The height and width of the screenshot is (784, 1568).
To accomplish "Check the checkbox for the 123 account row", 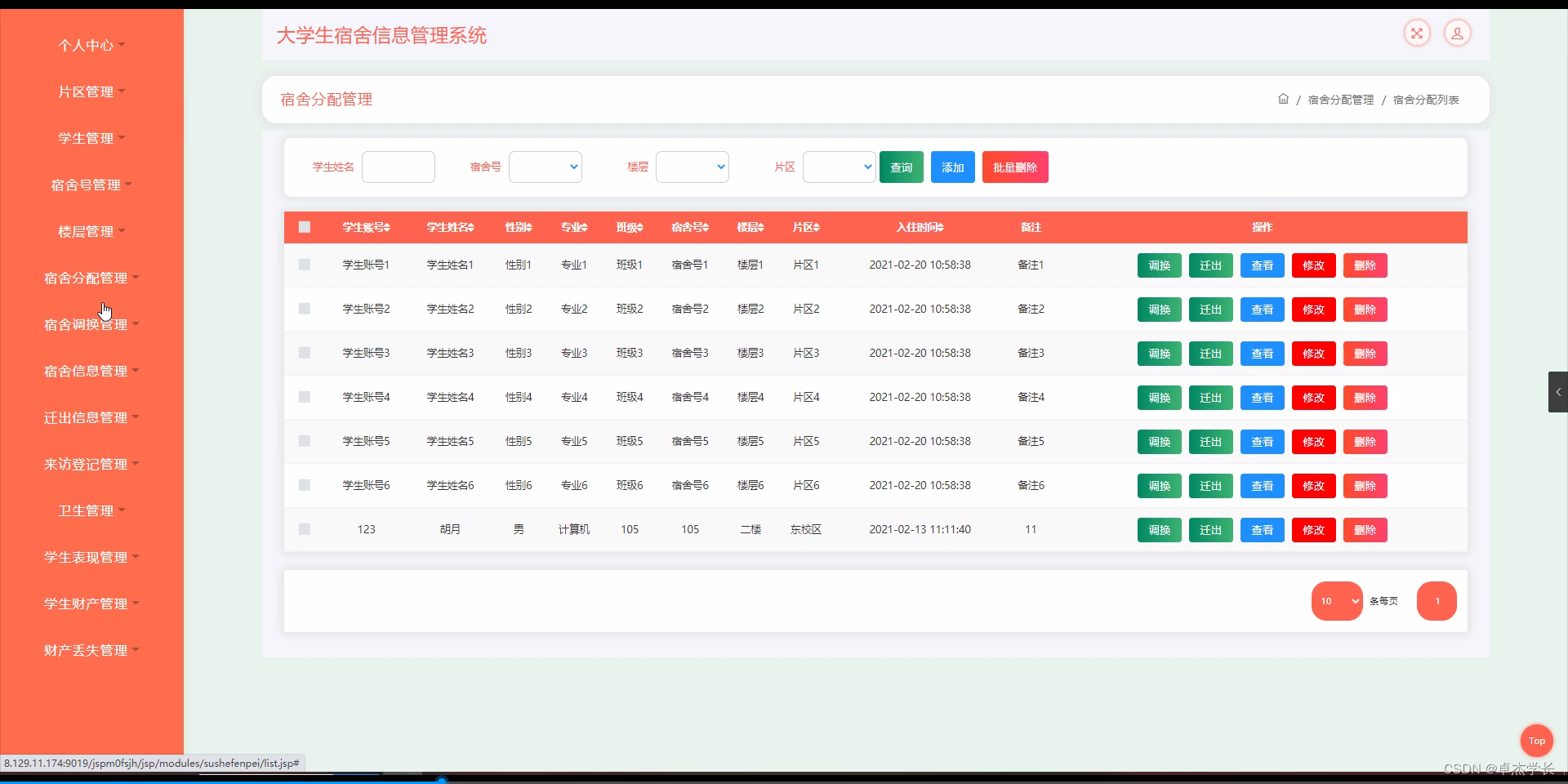I will click(305, 529).
